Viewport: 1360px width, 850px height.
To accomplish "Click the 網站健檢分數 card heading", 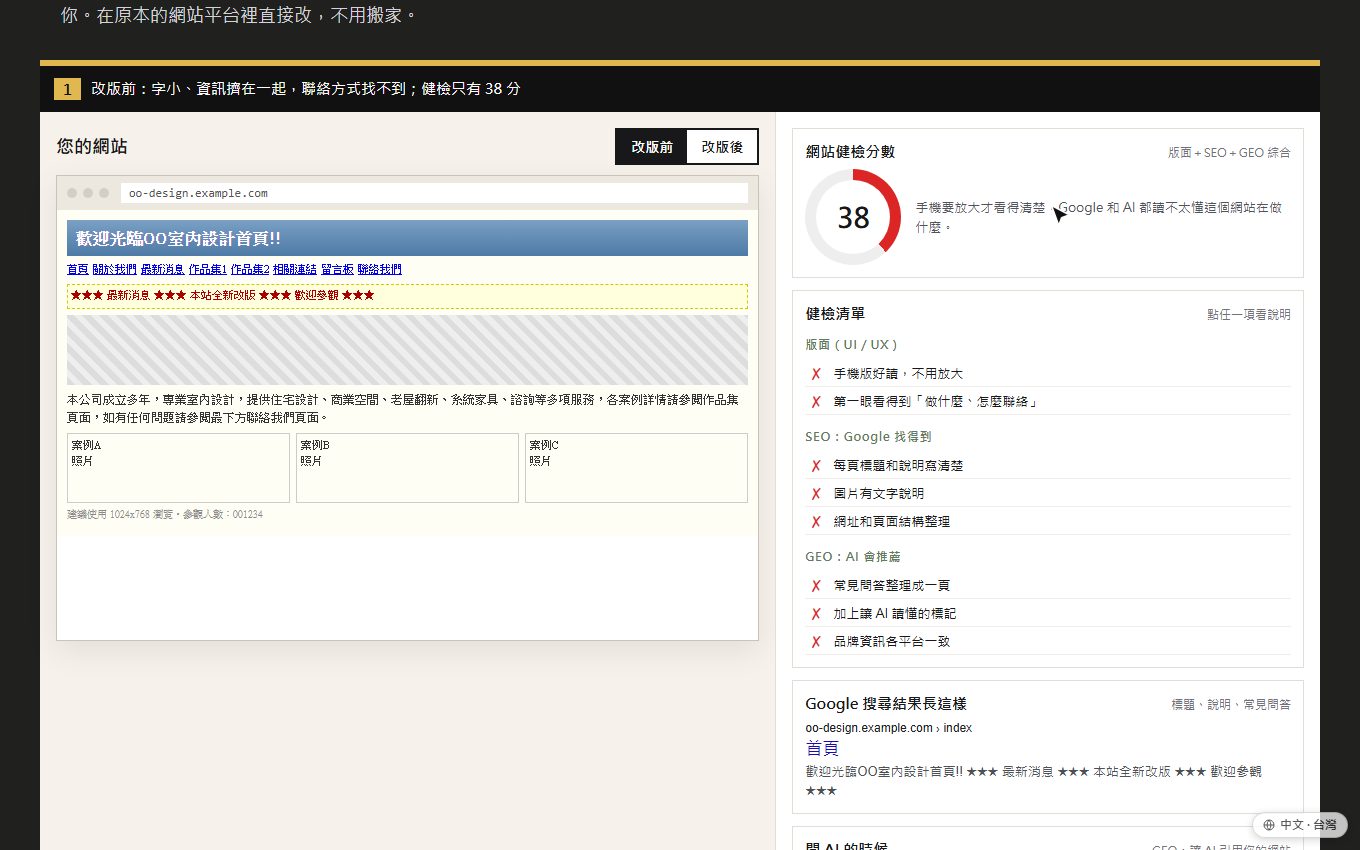I will [x=850, y=152].
